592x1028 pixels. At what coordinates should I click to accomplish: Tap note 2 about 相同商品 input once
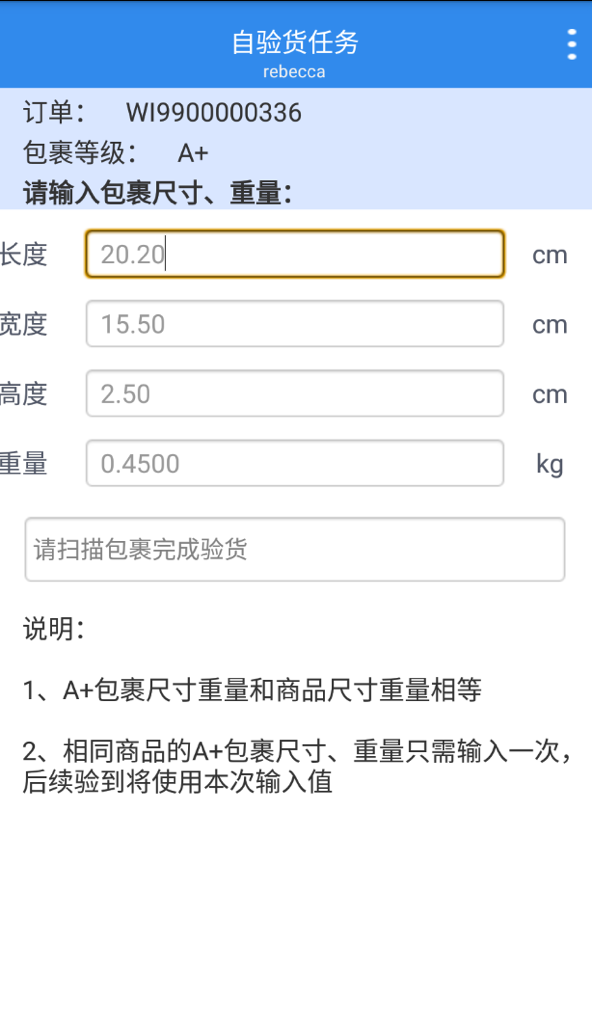pos(296,766)
